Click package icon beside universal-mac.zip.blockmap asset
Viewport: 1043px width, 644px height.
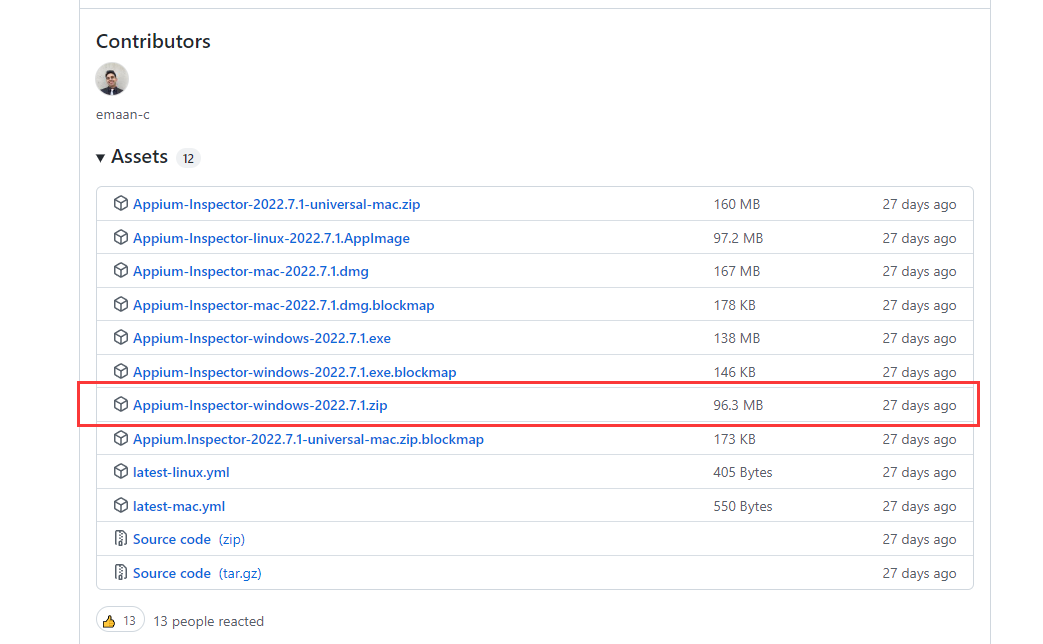click(120, 438)
